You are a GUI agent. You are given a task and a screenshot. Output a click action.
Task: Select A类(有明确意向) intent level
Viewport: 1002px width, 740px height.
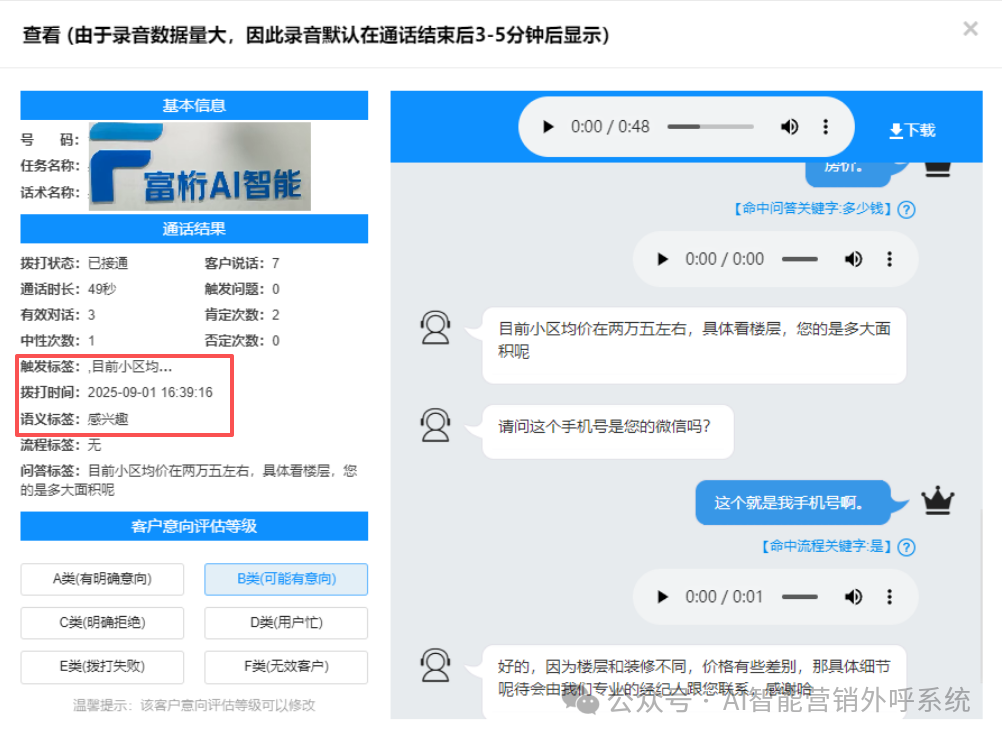(x=102, y=579)
